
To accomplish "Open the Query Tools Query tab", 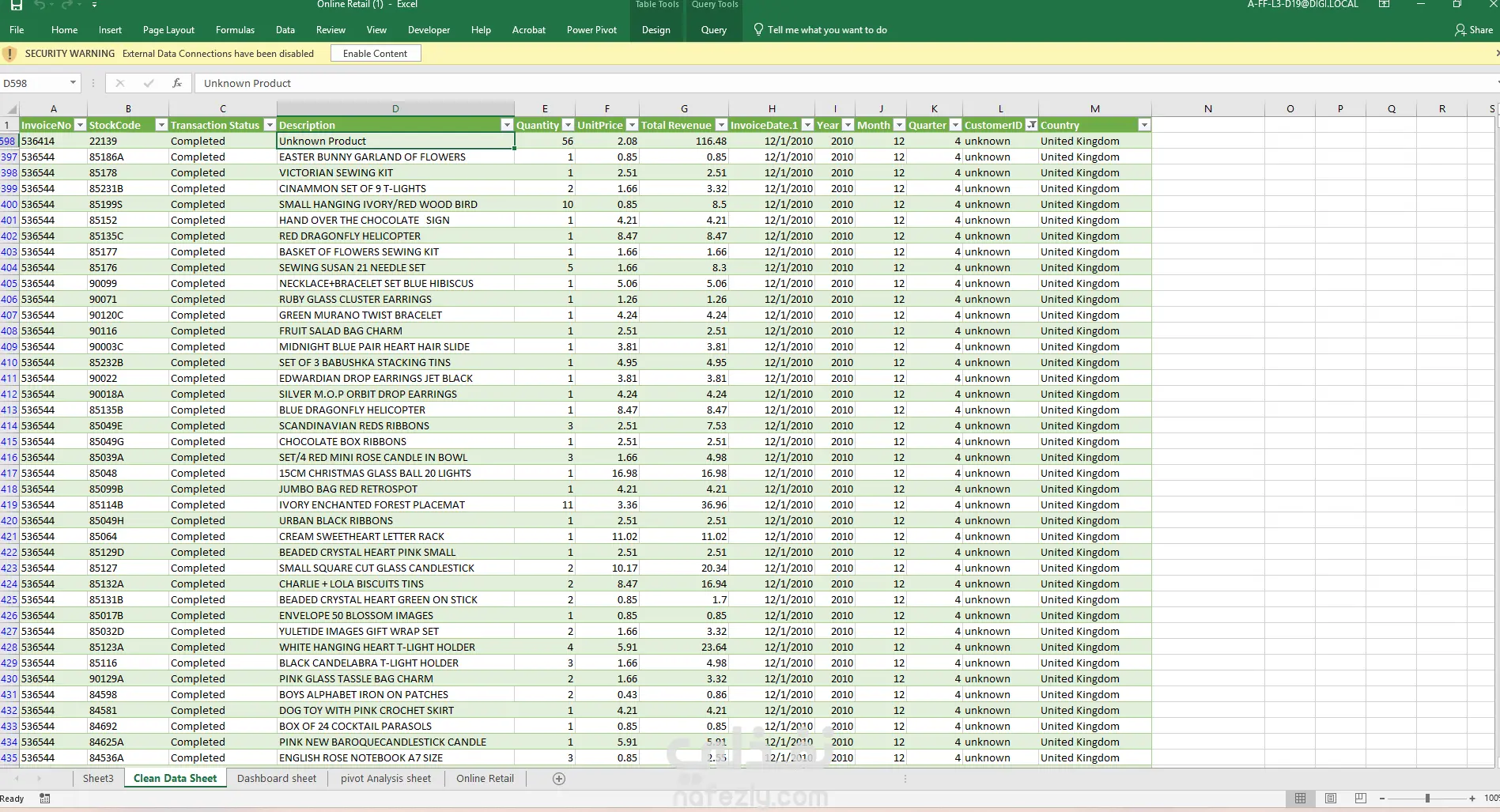I will (713, 30).
